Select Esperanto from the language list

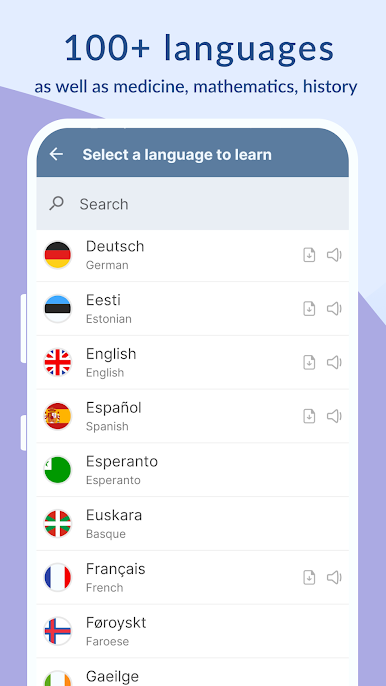(x=193, y=470)
